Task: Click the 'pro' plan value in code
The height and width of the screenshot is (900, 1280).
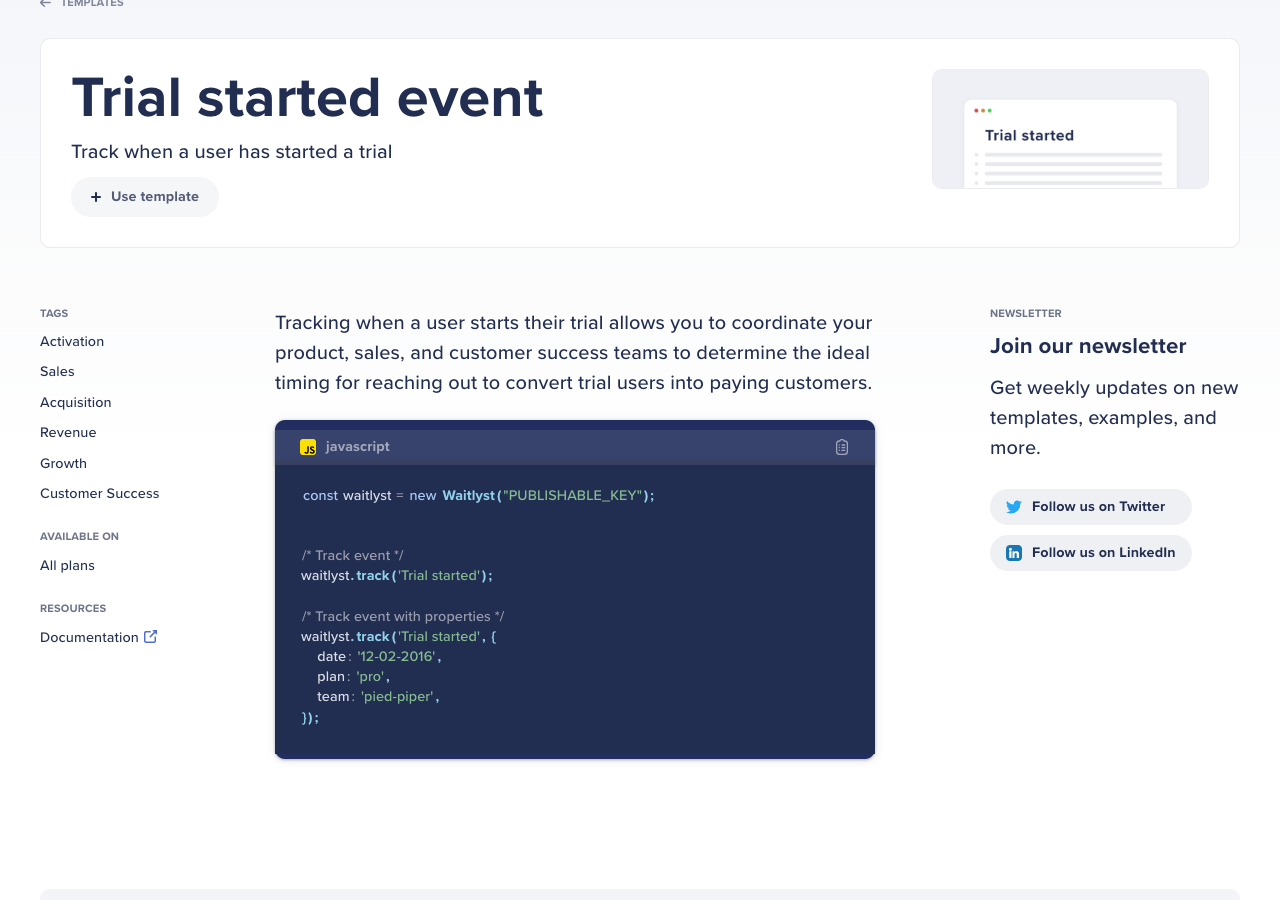Action: [371, 676]
